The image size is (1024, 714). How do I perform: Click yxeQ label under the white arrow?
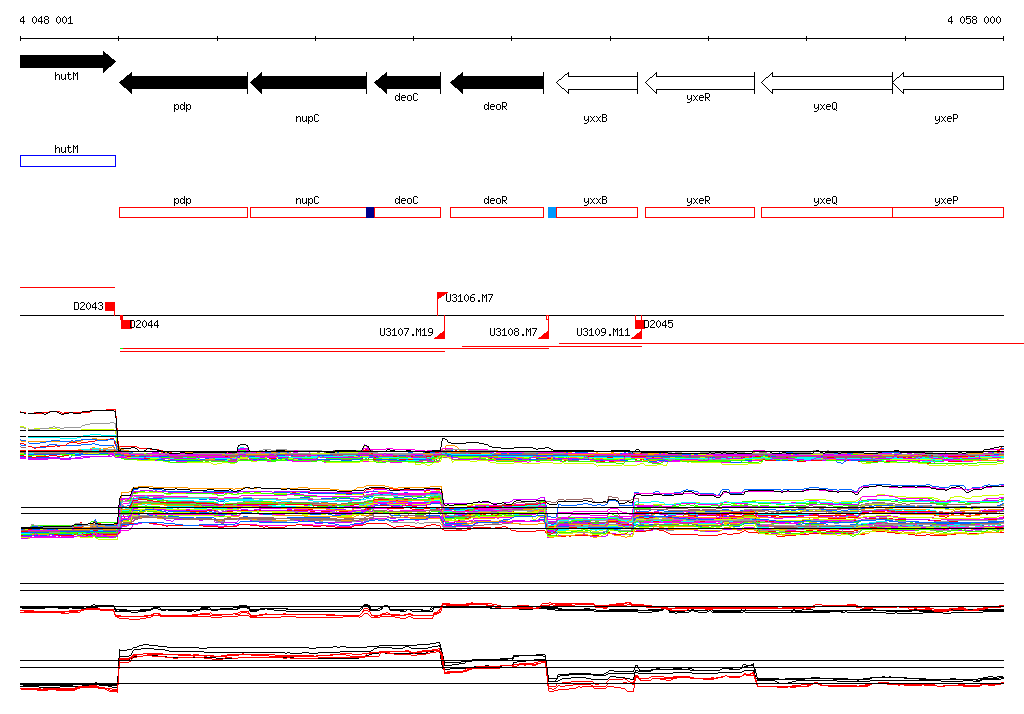825,106
